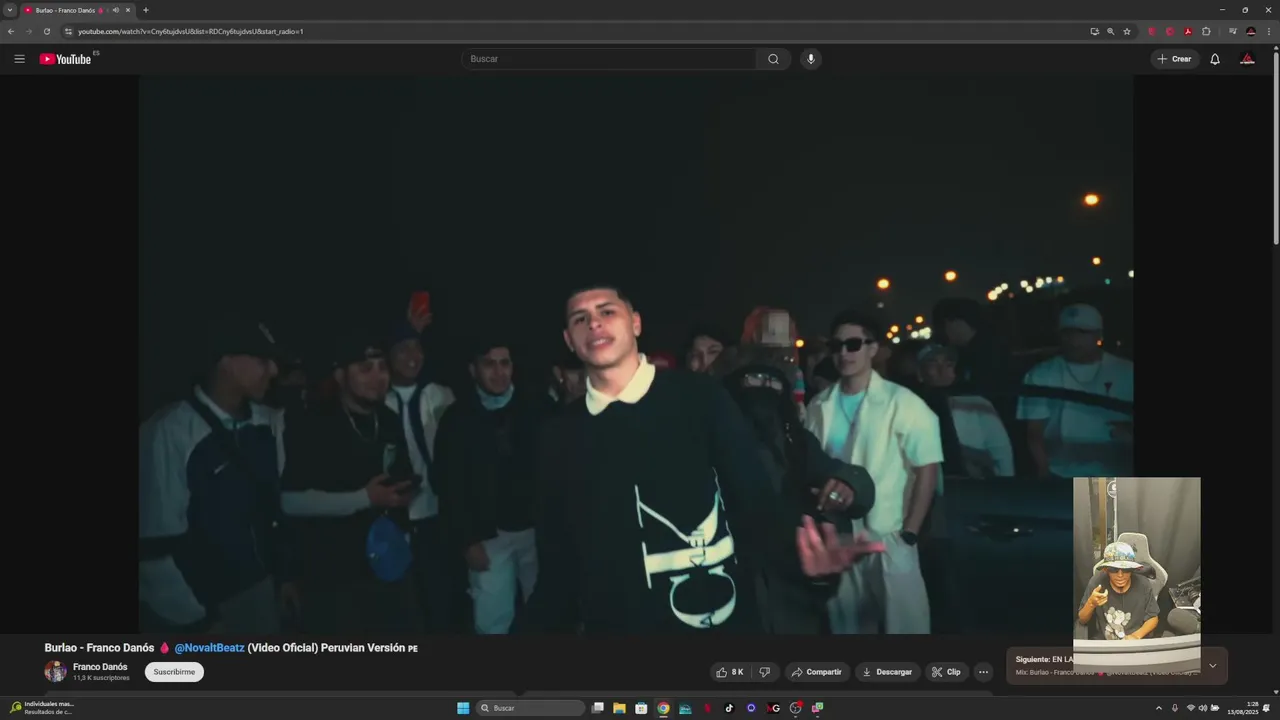Image resolution: width=1280 pixels, height=720 pixels.
Task: Mute the tab via its speaker icon
Action: 116,10
